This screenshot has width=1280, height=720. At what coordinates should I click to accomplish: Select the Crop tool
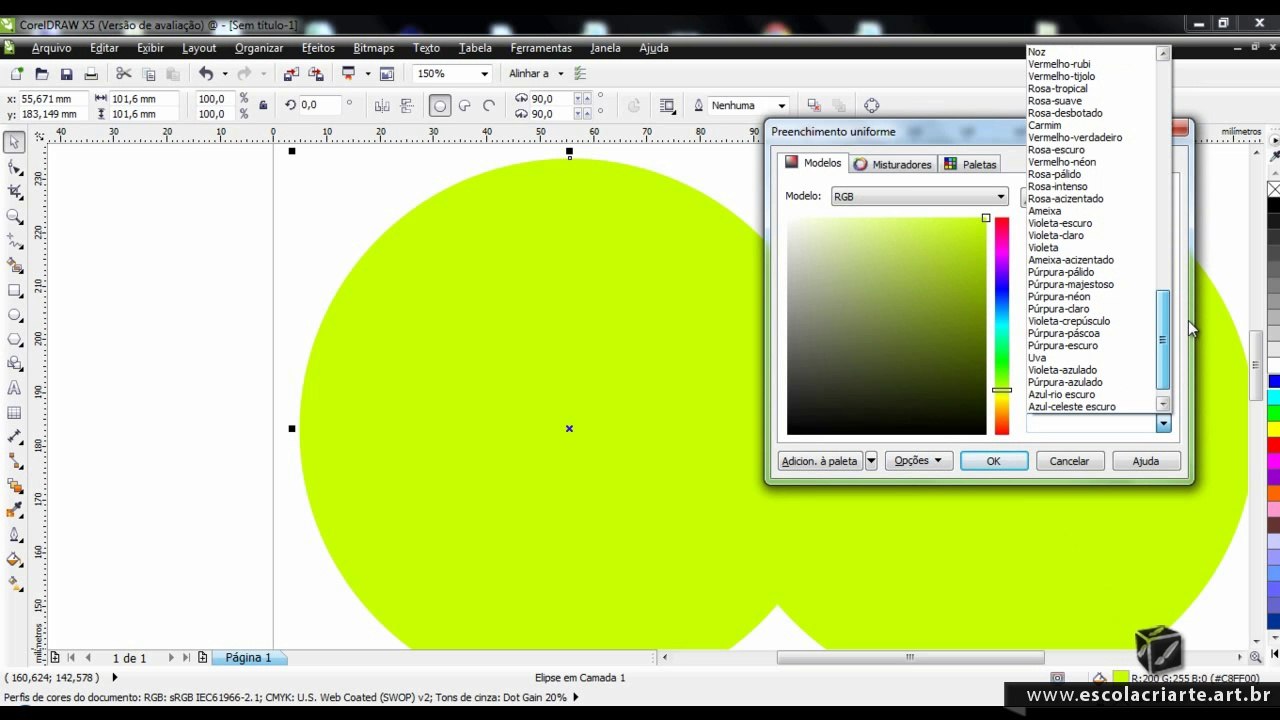(14, 192)
